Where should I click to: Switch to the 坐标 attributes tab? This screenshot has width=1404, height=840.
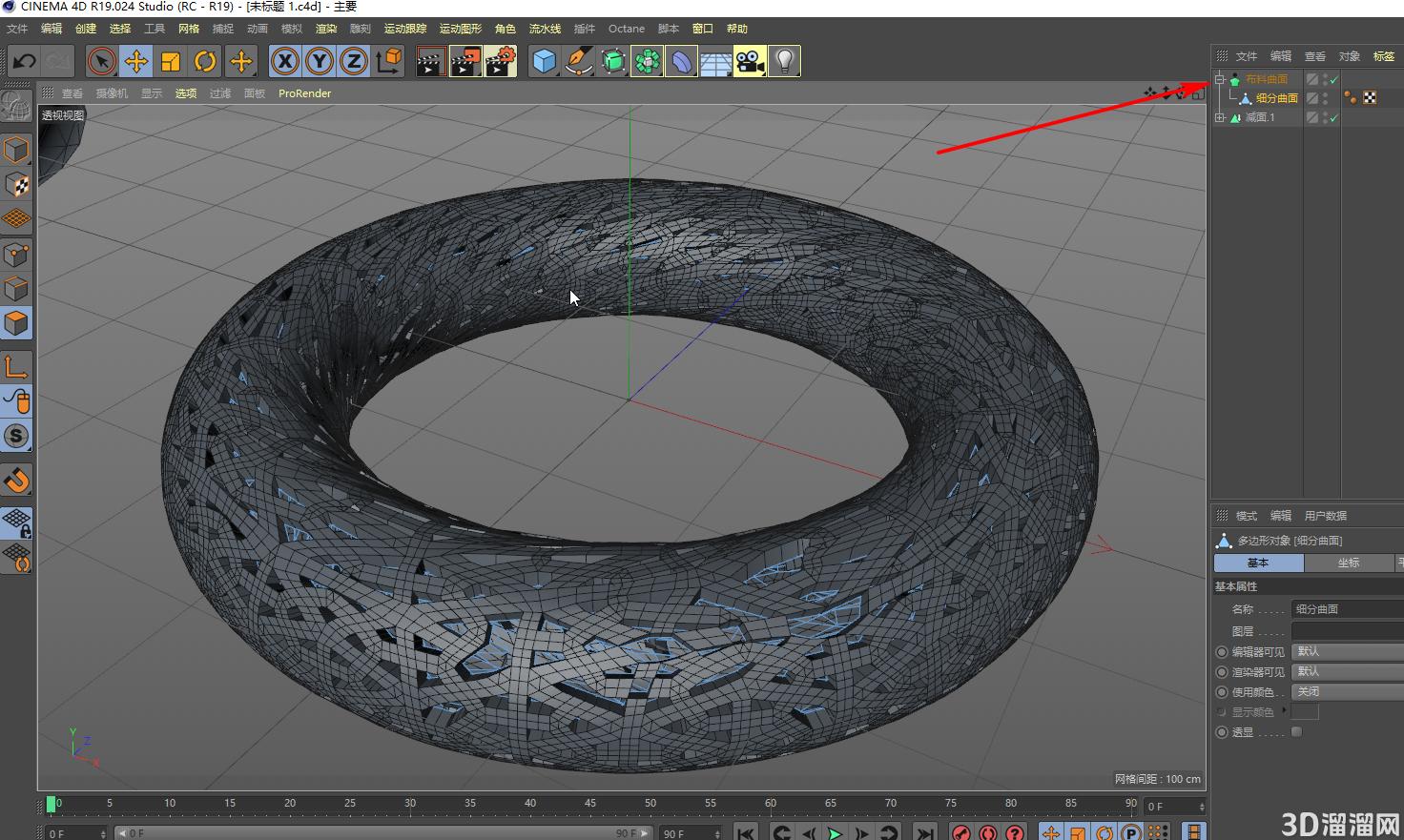(1349, 563)
